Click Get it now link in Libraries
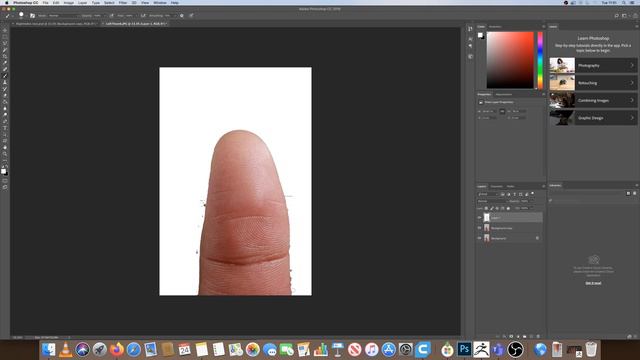640x360 pixels. tap(593, 283)
